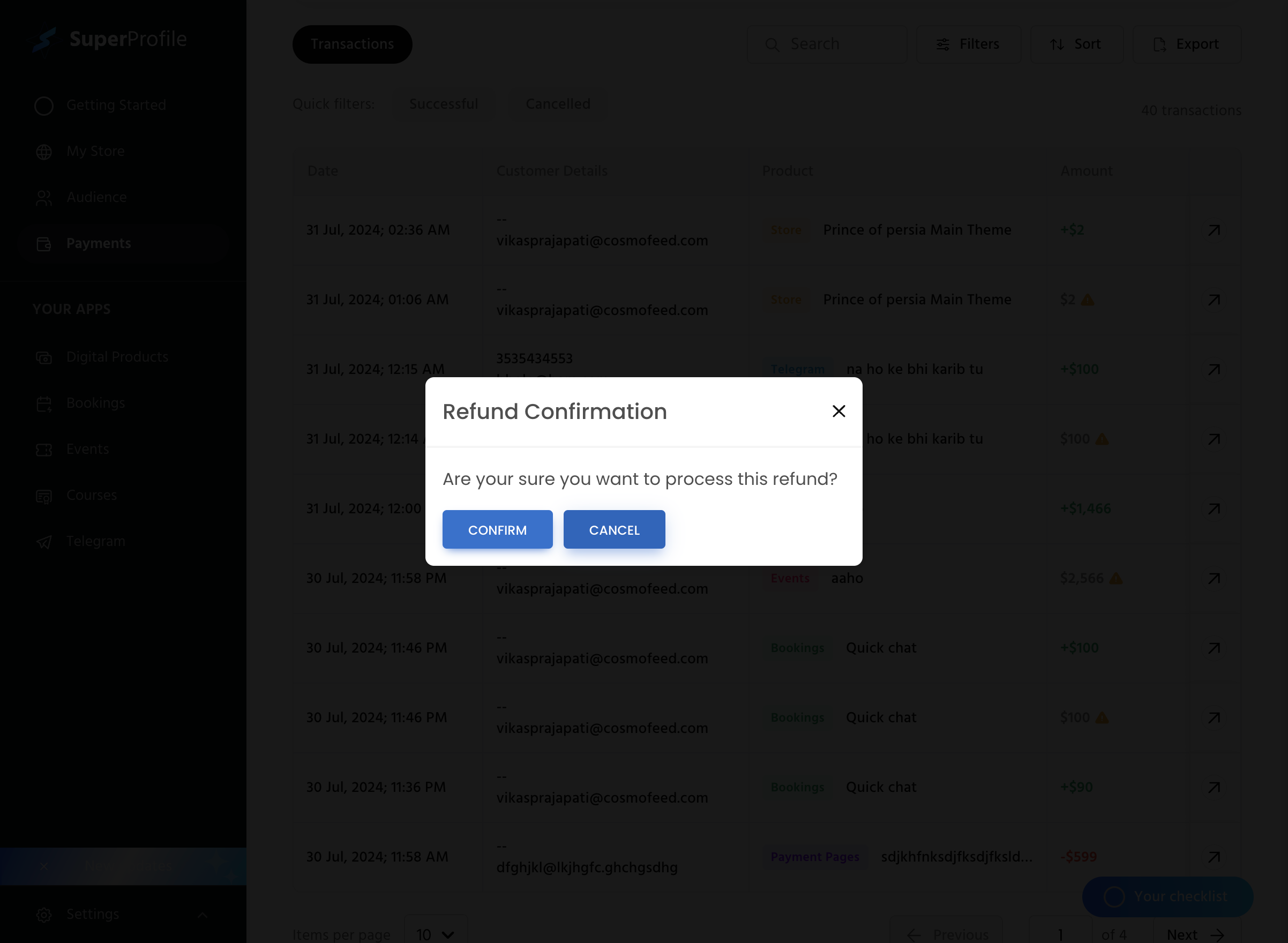Screen dimensions: 1288x943
Task: Click CONFIRM to process refund
Action: [x=498, y=530]
